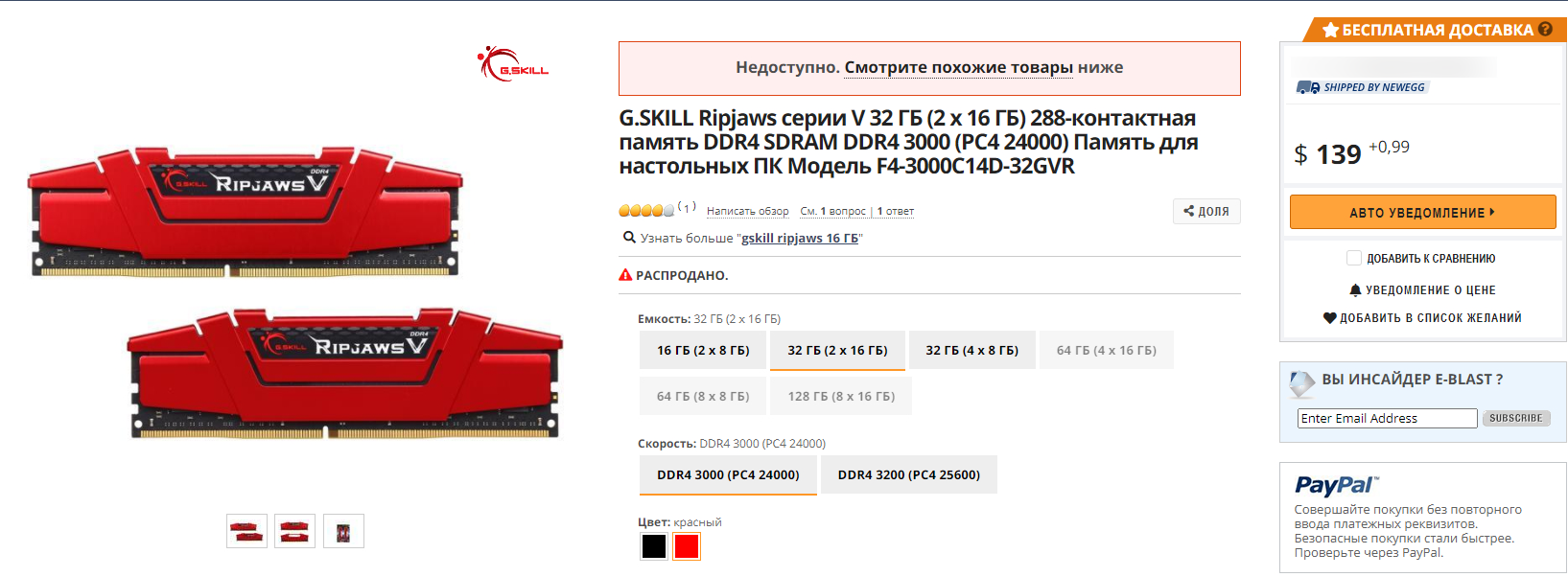Open the write a review link
This screenshot has height=577, width=1568.
pyautogui.click(x=748, y=211)
